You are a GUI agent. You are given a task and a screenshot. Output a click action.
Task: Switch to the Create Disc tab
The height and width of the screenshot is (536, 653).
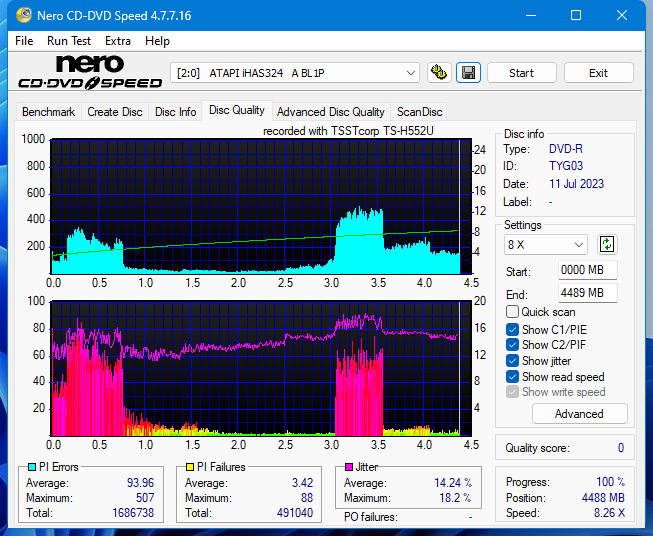pos(115,112)
